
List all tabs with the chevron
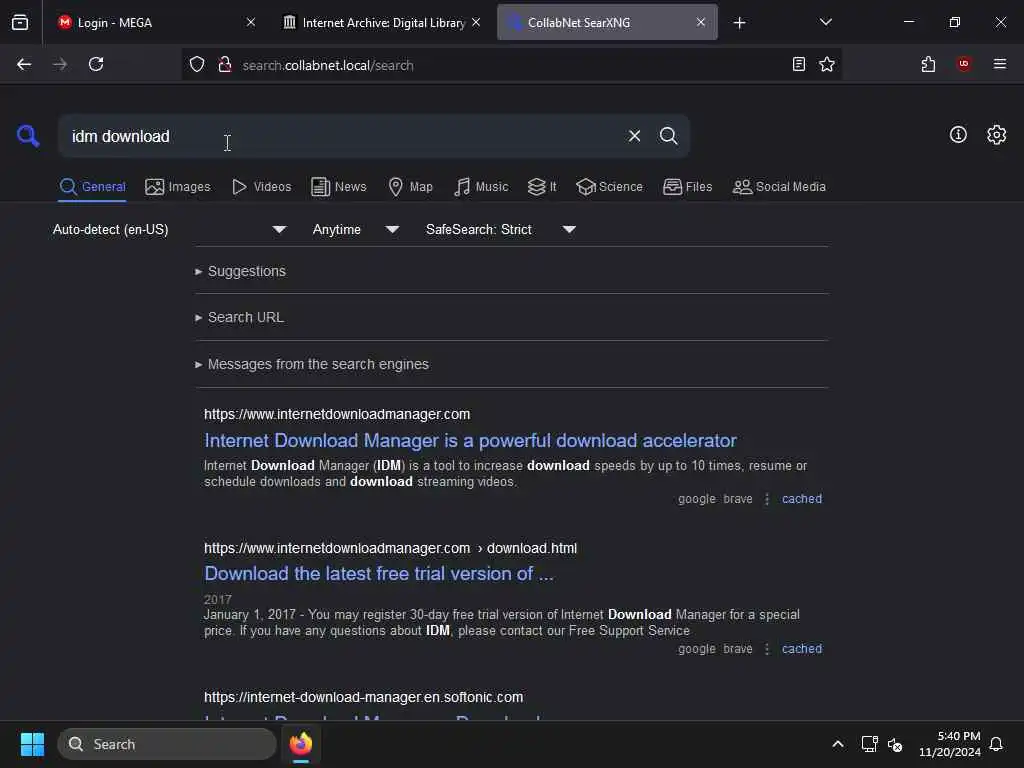click(x=825, y=22)
